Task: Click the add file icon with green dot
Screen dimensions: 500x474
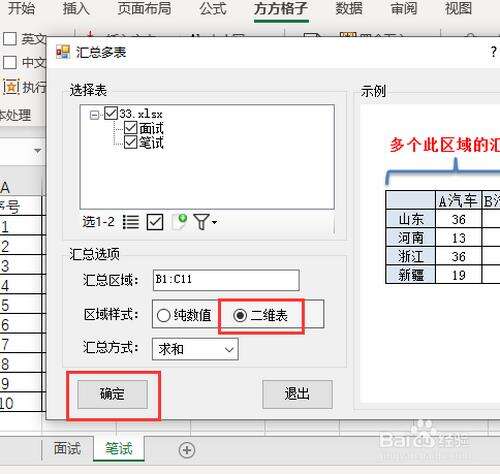Action: [179, 222]
